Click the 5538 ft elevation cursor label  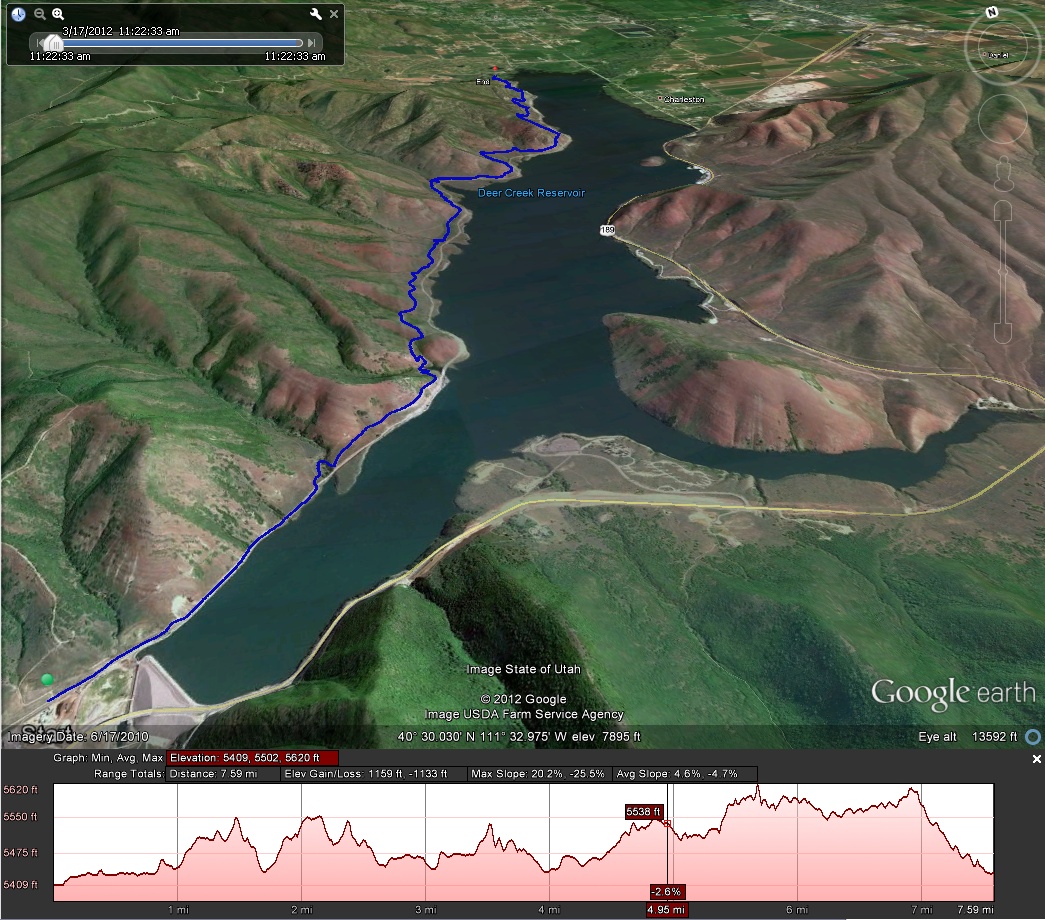[x=643, y=811]
